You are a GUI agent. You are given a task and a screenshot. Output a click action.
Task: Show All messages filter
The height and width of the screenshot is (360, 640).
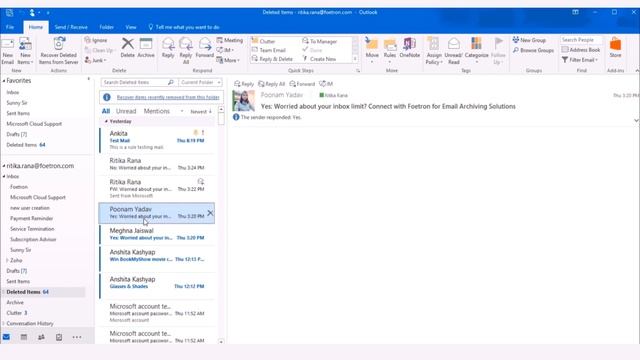pos(106,111)
